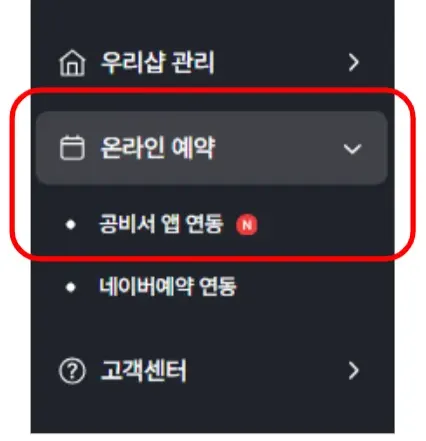
Task: Expand 우리샵 관리 with its right chevron
Action: 353,63
